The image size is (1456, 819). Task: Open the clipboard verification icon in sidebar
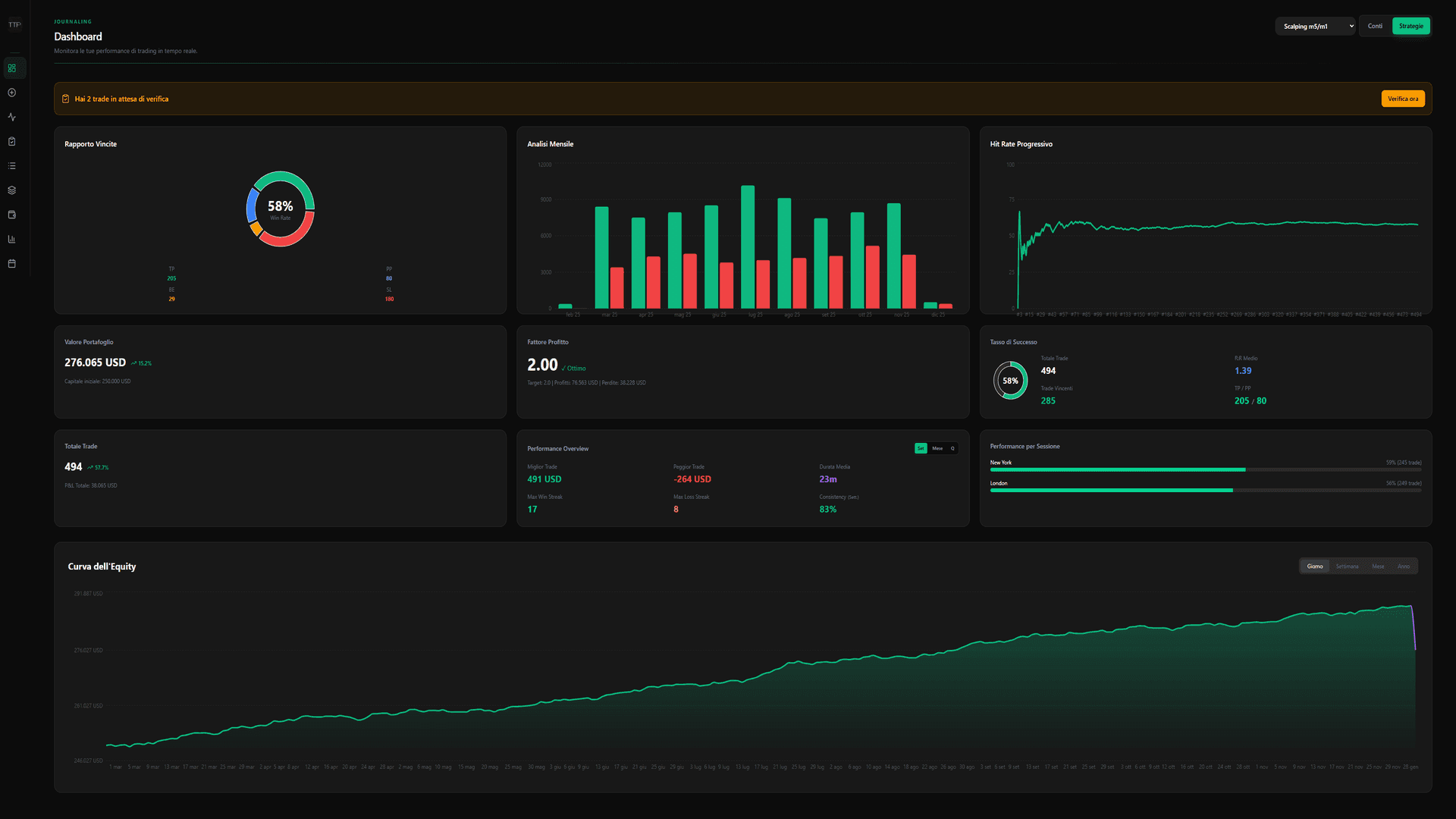pos(11,141)
